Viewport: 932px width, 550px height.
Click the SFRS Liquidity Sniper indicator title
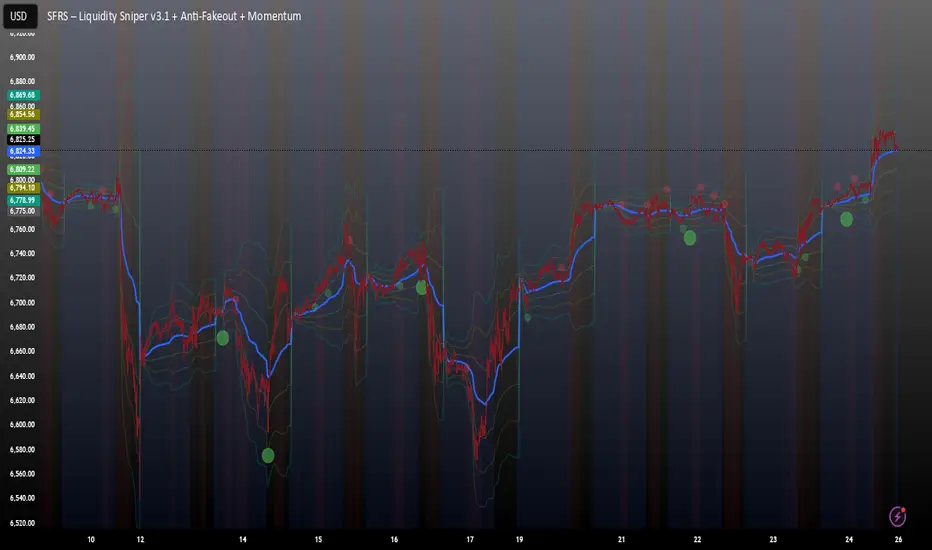click(x=174, y=17)
